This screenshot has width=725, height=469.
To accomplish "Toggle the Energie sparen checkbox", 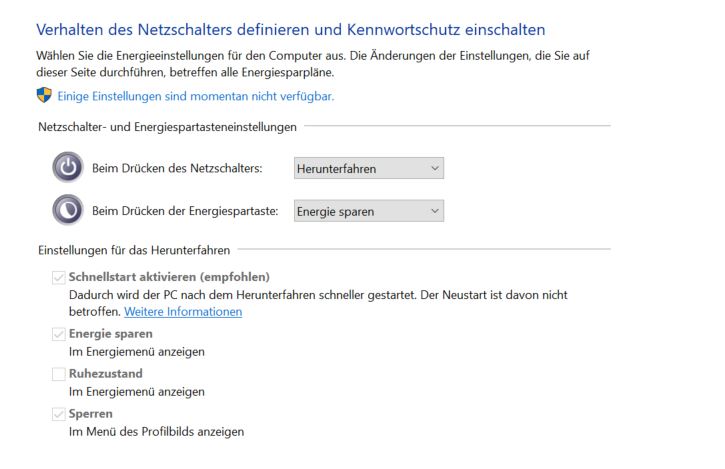I will click(x=58, y=334).
